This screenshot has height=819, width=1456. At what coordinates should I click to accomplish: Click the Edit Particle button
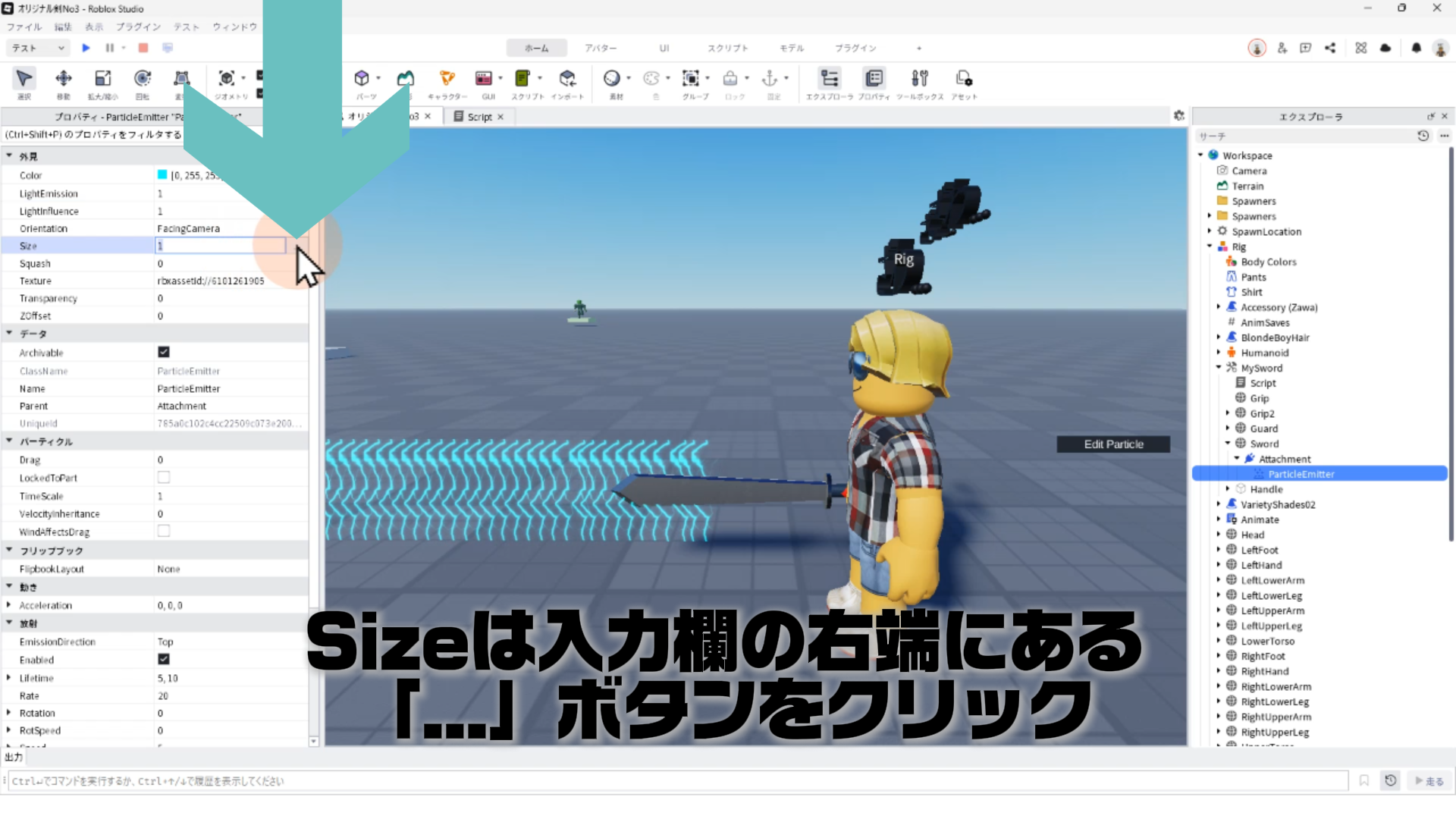(x=1112, y=444)
